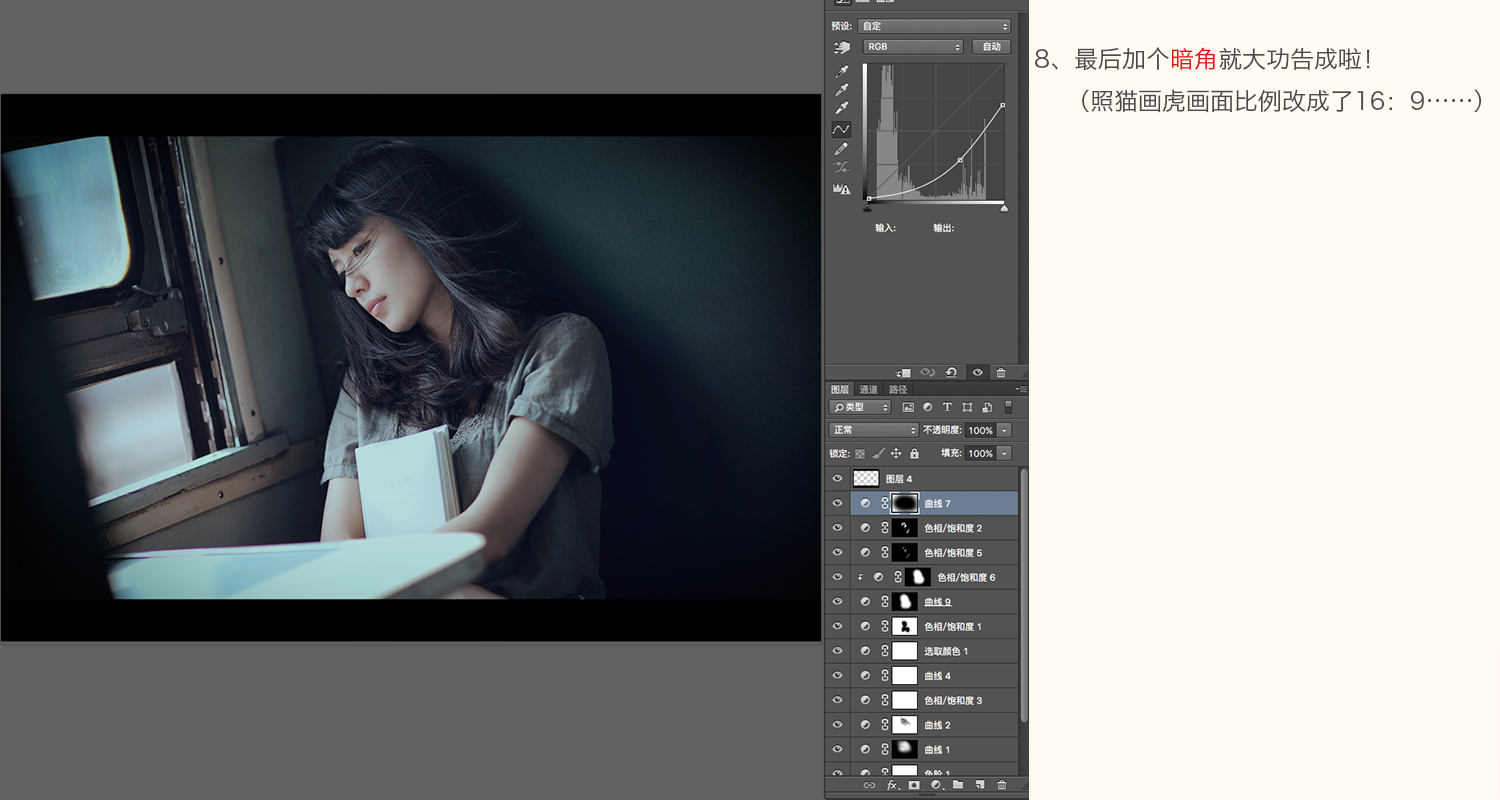
Task: Create a new group with the folder icon
Action: tap(958, 785)
